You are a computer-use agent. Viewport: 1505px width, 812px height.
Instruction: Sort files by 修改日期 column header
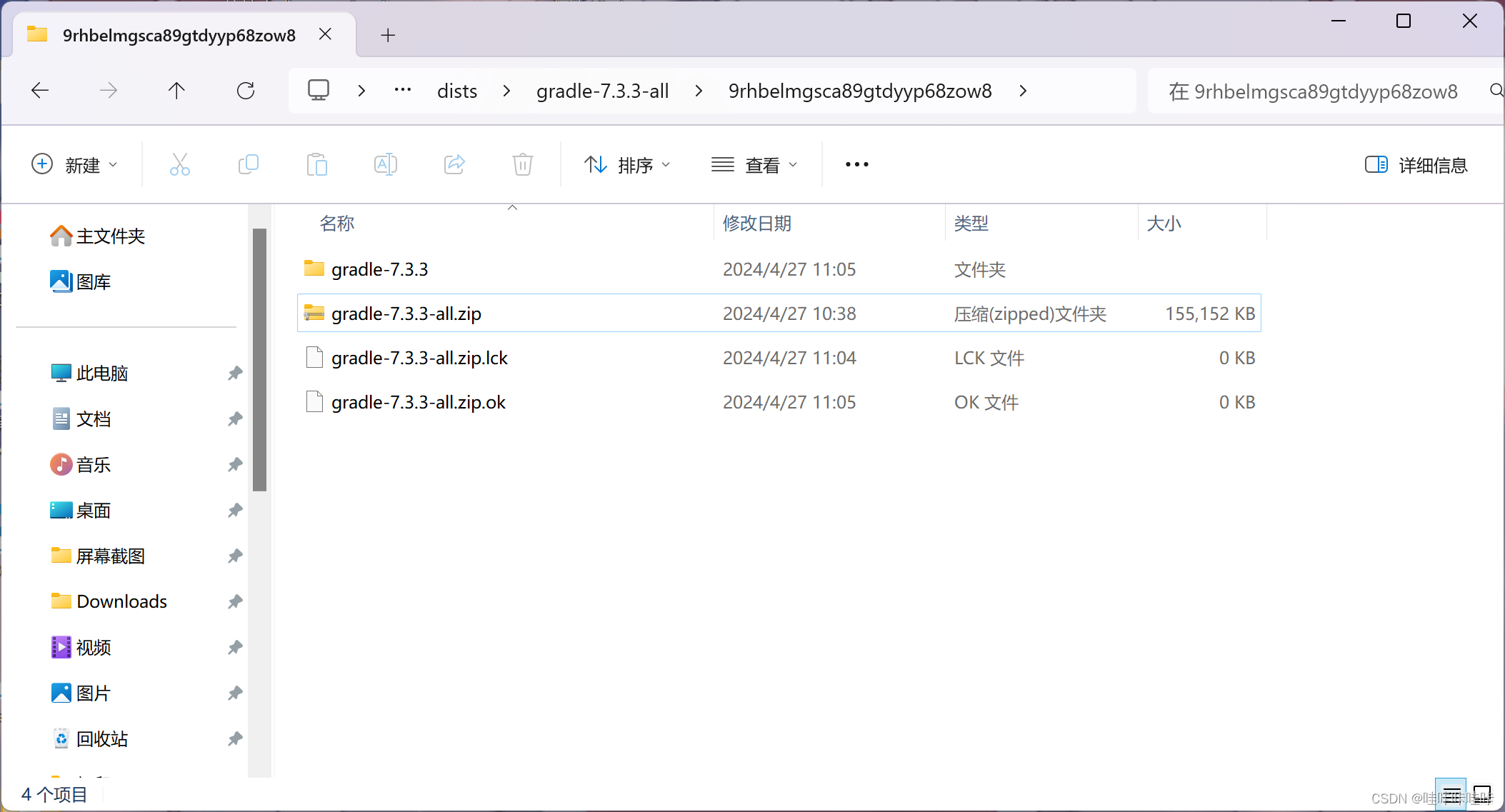[x=756, y=224]
